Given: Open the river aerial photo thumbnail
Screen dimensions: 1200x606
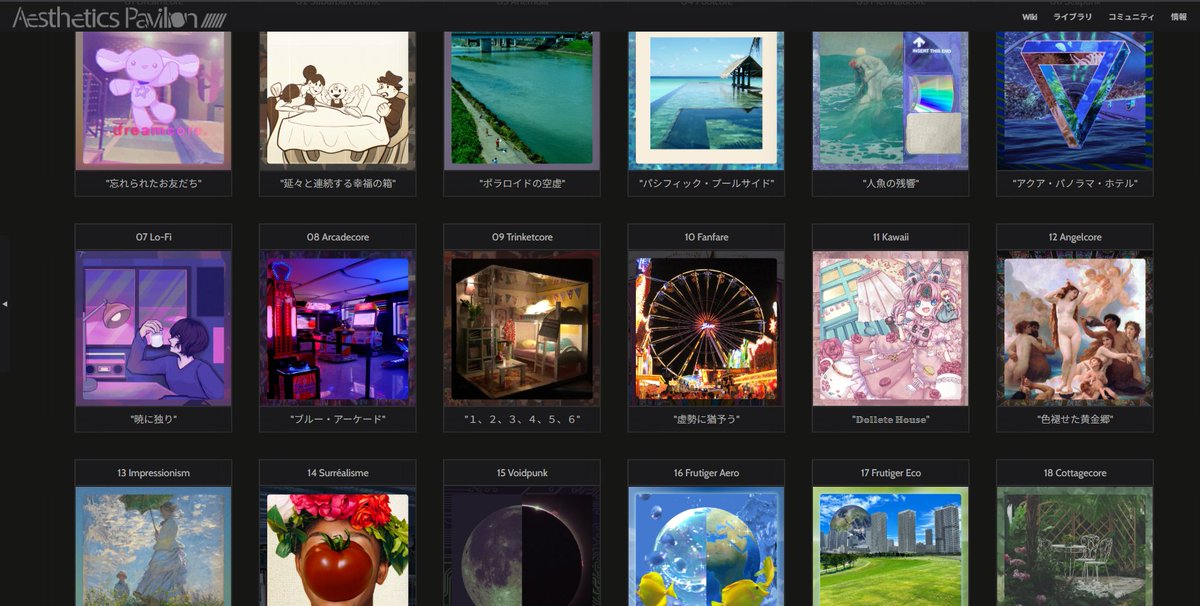Looking at the screenshot, I should [521, 100].
